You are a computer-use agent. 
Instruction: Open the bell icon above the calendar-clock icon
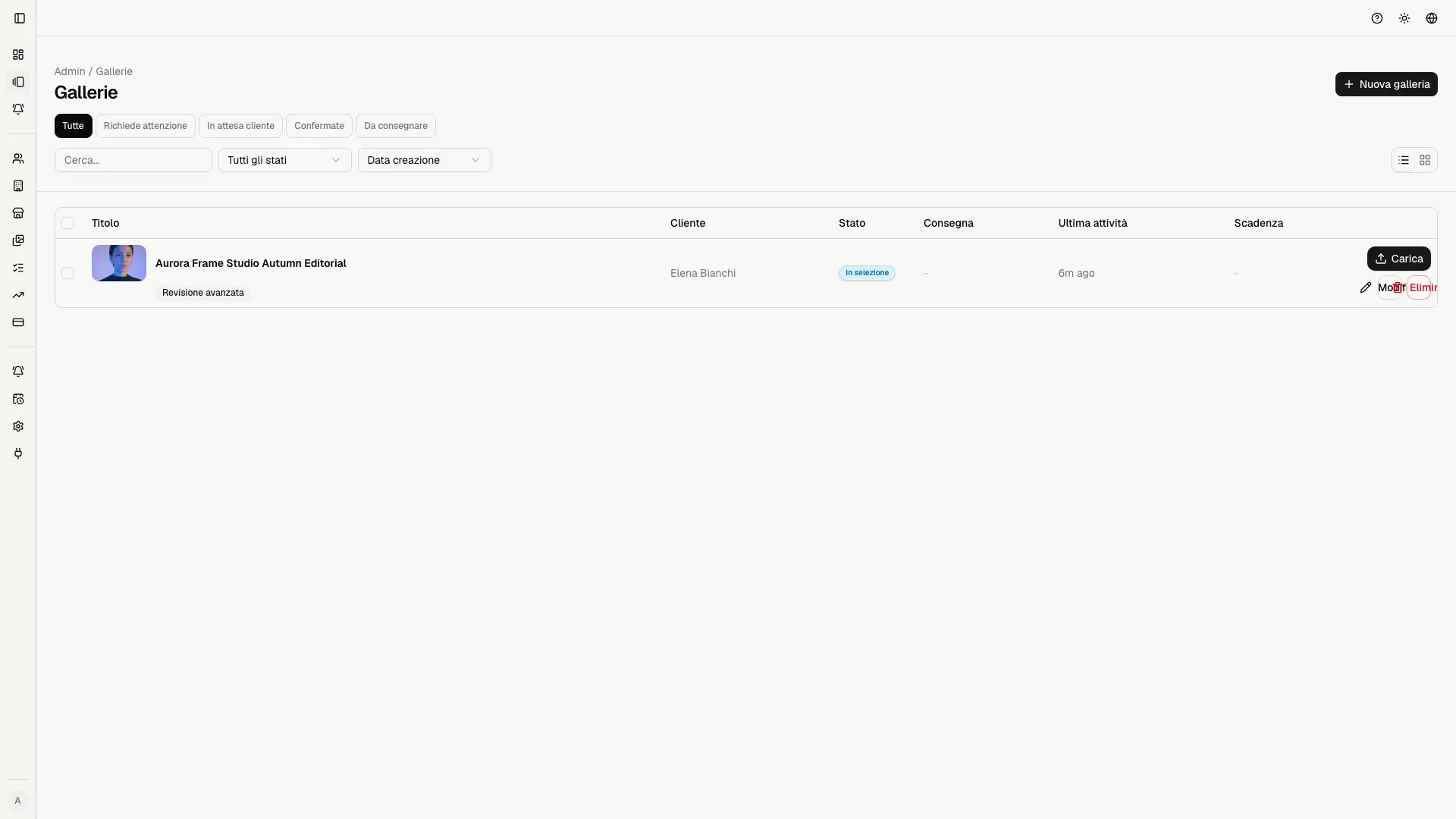18,372
